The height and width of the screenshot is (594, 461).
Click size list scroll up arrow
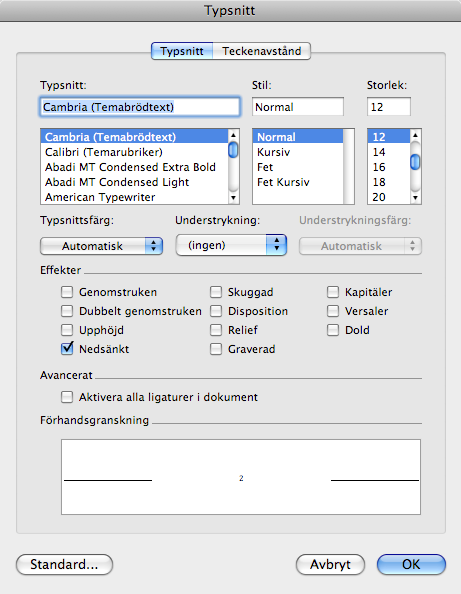tap(416, 135)
